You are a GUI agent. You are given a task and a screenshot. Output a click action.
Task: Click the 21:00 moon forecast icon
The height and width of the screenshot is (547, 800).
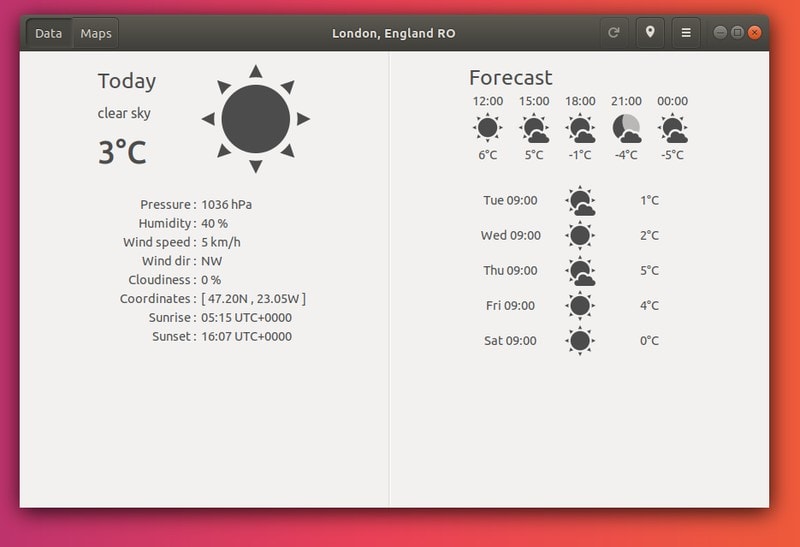(627, 128)
